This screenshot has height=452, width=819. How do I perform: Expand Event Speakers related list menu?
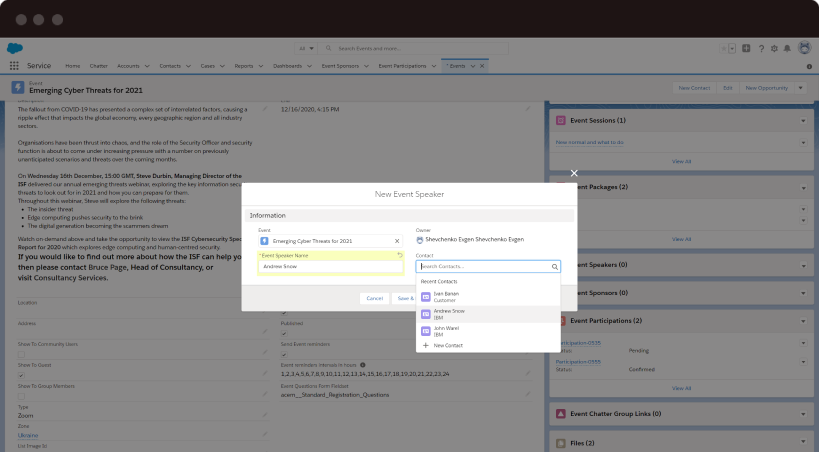(803, 265)
